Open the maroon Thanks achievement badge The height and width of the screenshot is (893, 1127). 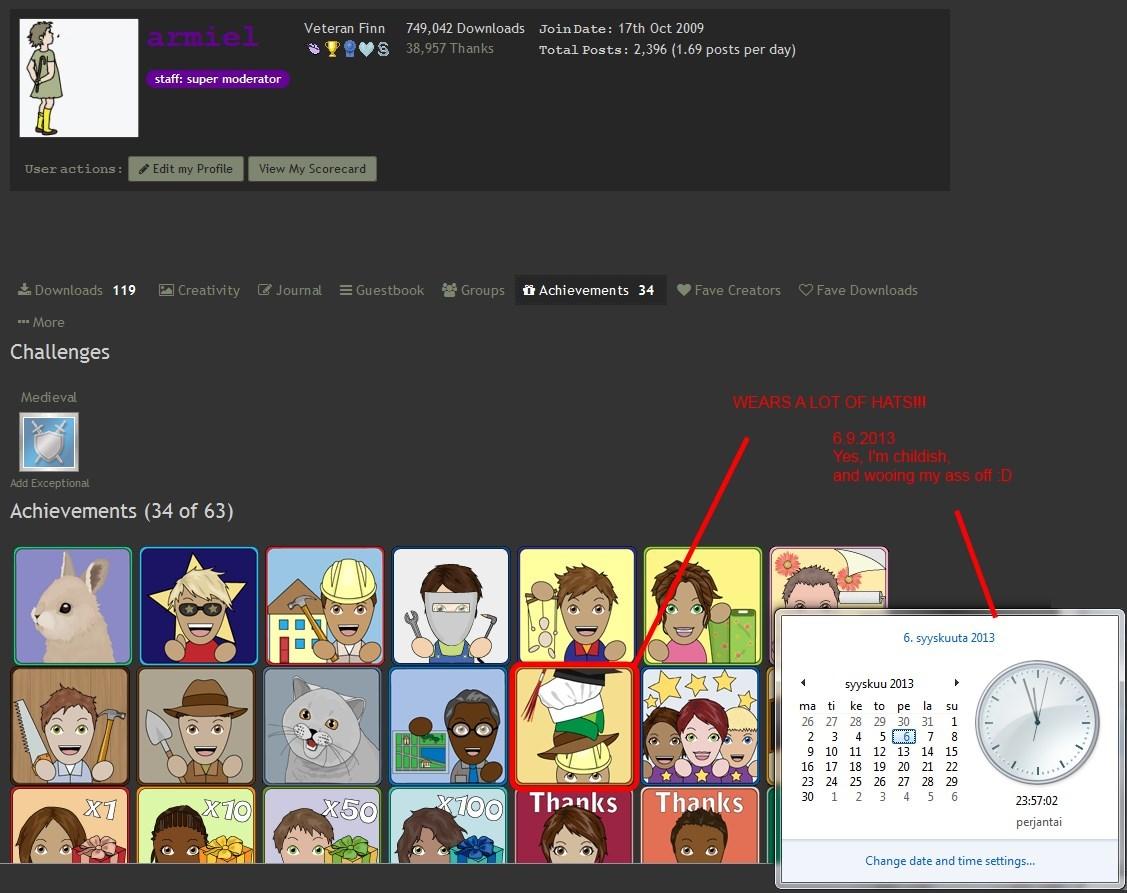point(574,826)
